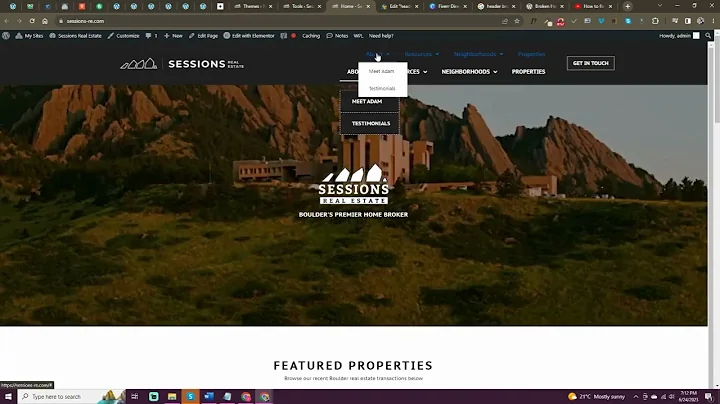
Task: Open Microsoft Word from the taskbar
Action: pyautogui.click(x=209, y=397)
